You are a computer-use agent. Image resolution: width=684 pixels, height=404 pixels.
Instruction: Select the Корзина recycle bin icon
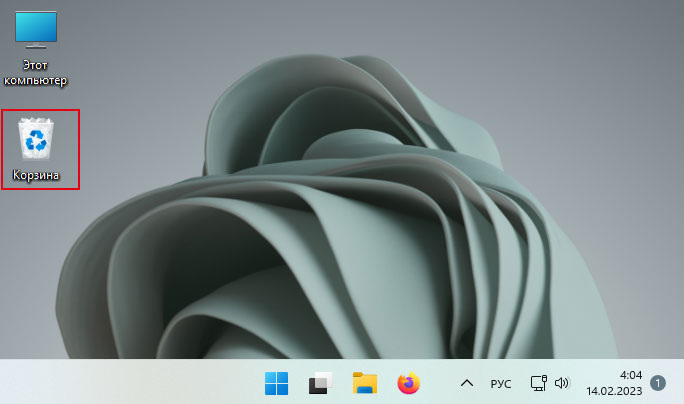pyautogui.click(x=36, y=148)
